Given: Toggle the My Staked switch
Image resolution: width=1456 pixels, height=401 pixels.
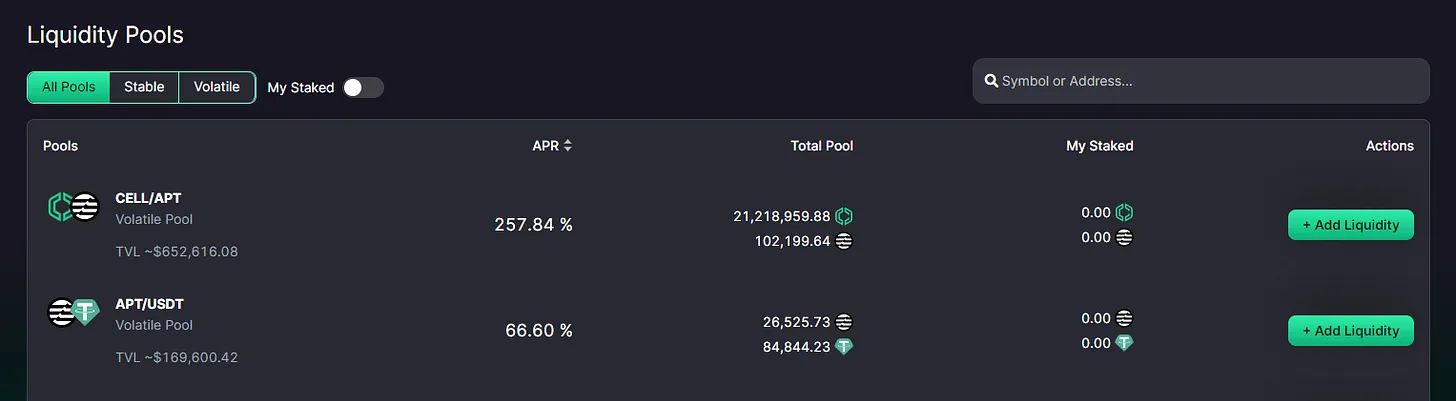Looking at the screenshot, I should click(x=363, y=88).
